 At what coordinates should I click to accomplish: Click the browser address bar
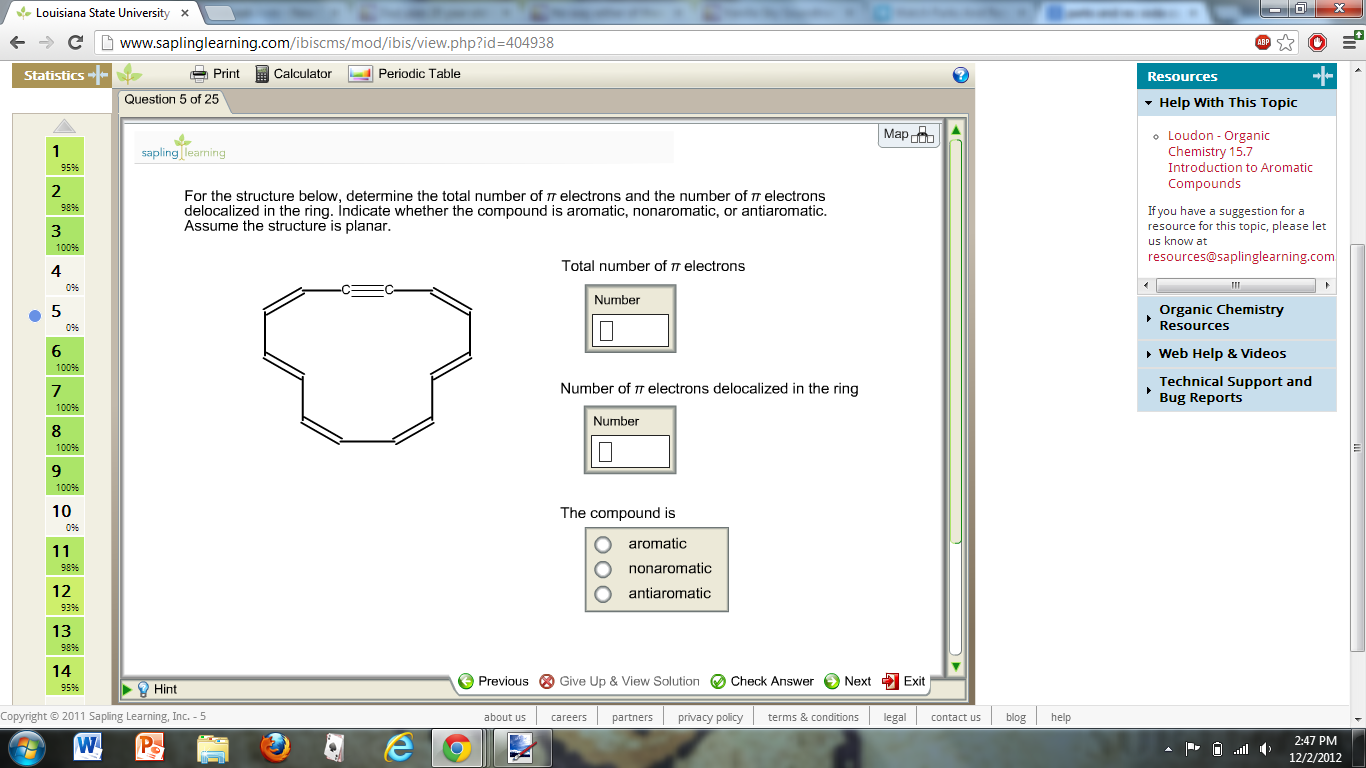(680, 43)
